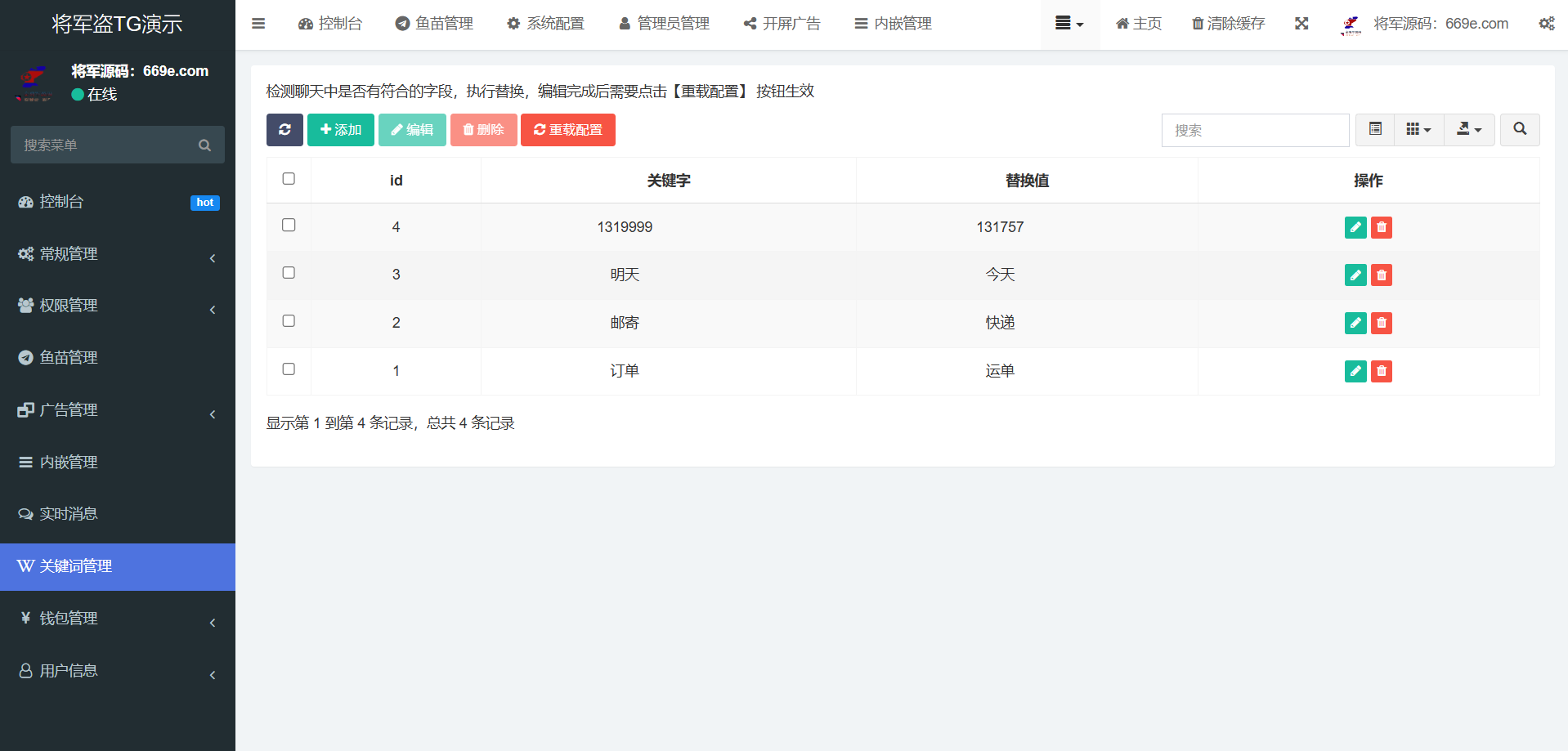
Task: Click the 添加 button
Action: point(341,130)
